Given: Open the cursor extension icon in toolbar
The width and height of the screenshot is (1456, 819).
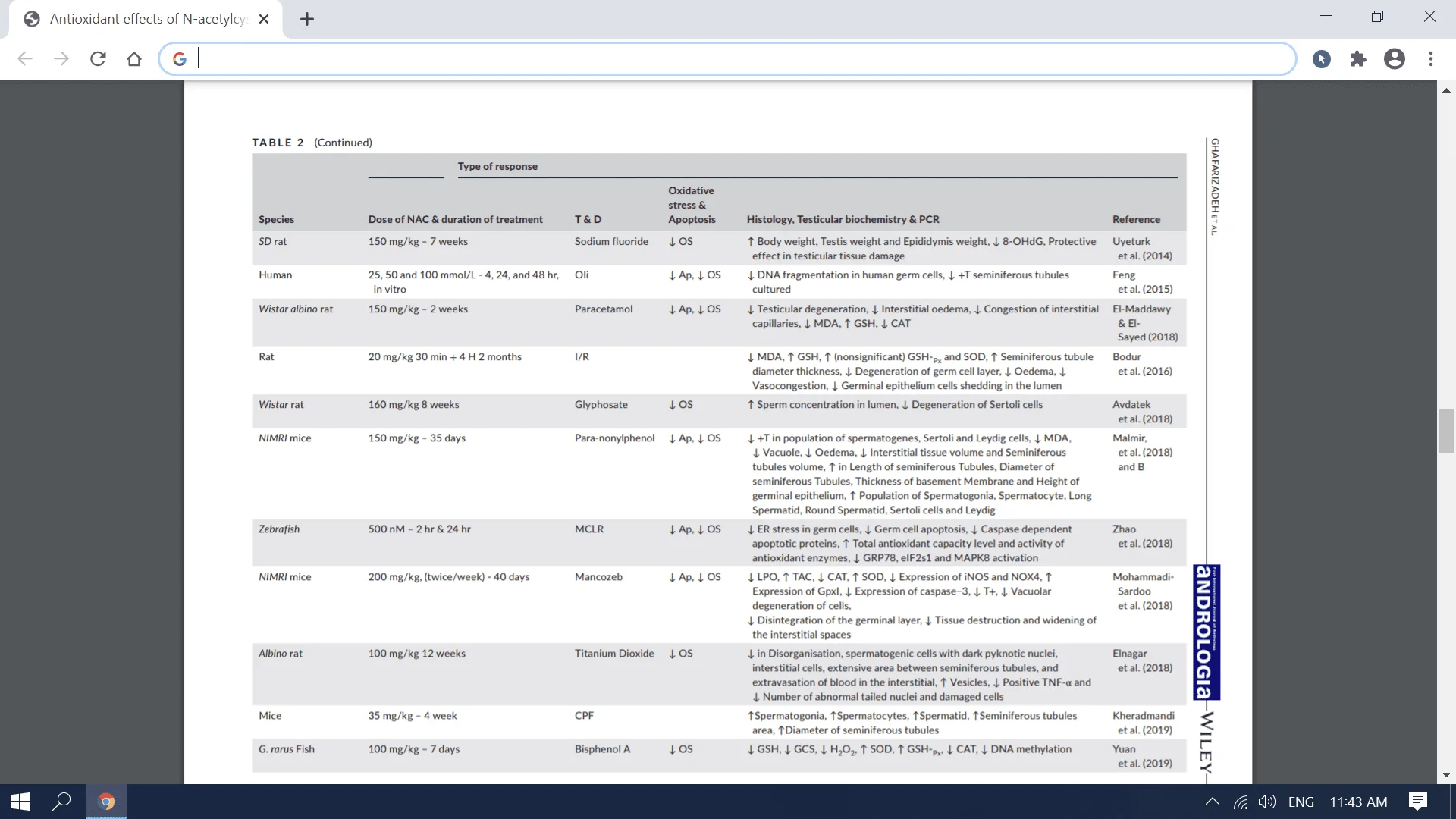Looking at the screenshot, I should tap(1322, 59).
